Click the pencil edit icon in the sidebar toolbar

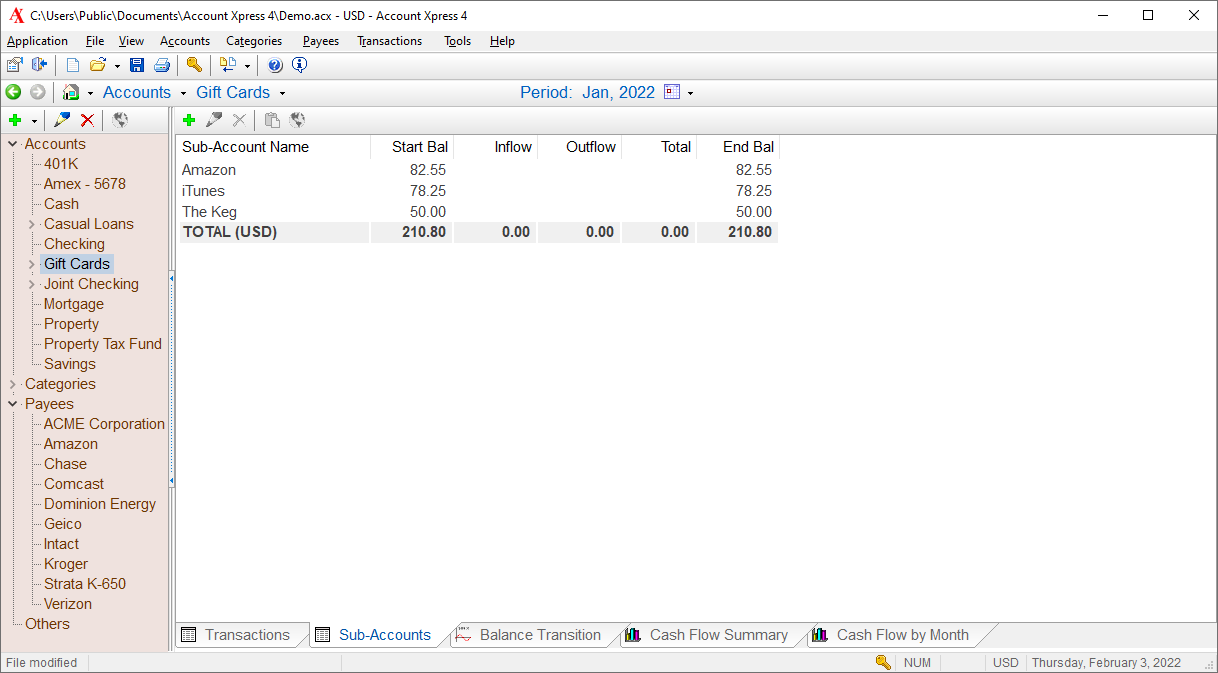click(x=62, y=120)
